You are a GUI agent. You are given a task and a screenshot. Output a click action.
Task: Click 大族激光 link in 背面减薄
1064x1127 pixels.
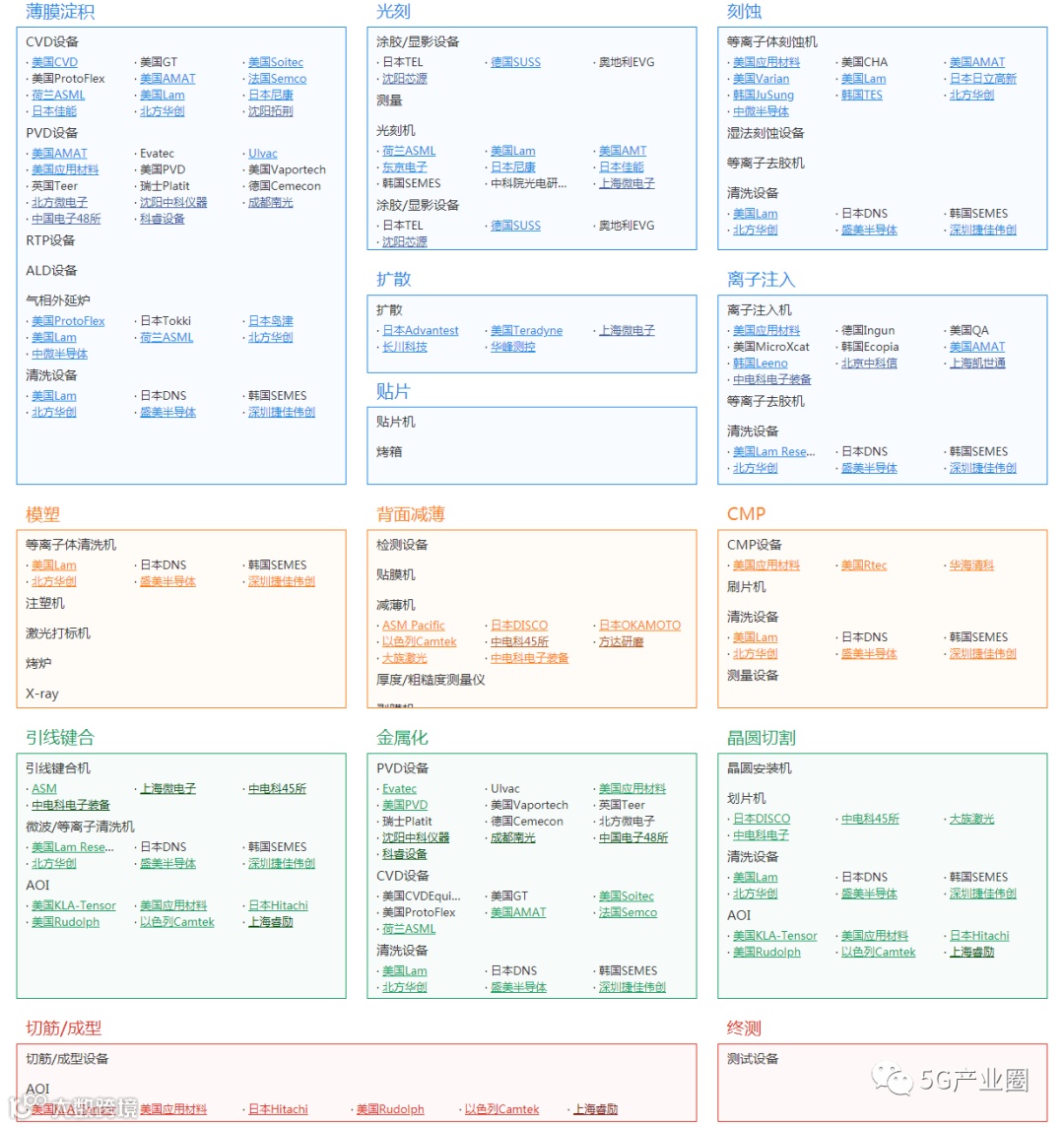pyautogui.click(x=404, y=659)
